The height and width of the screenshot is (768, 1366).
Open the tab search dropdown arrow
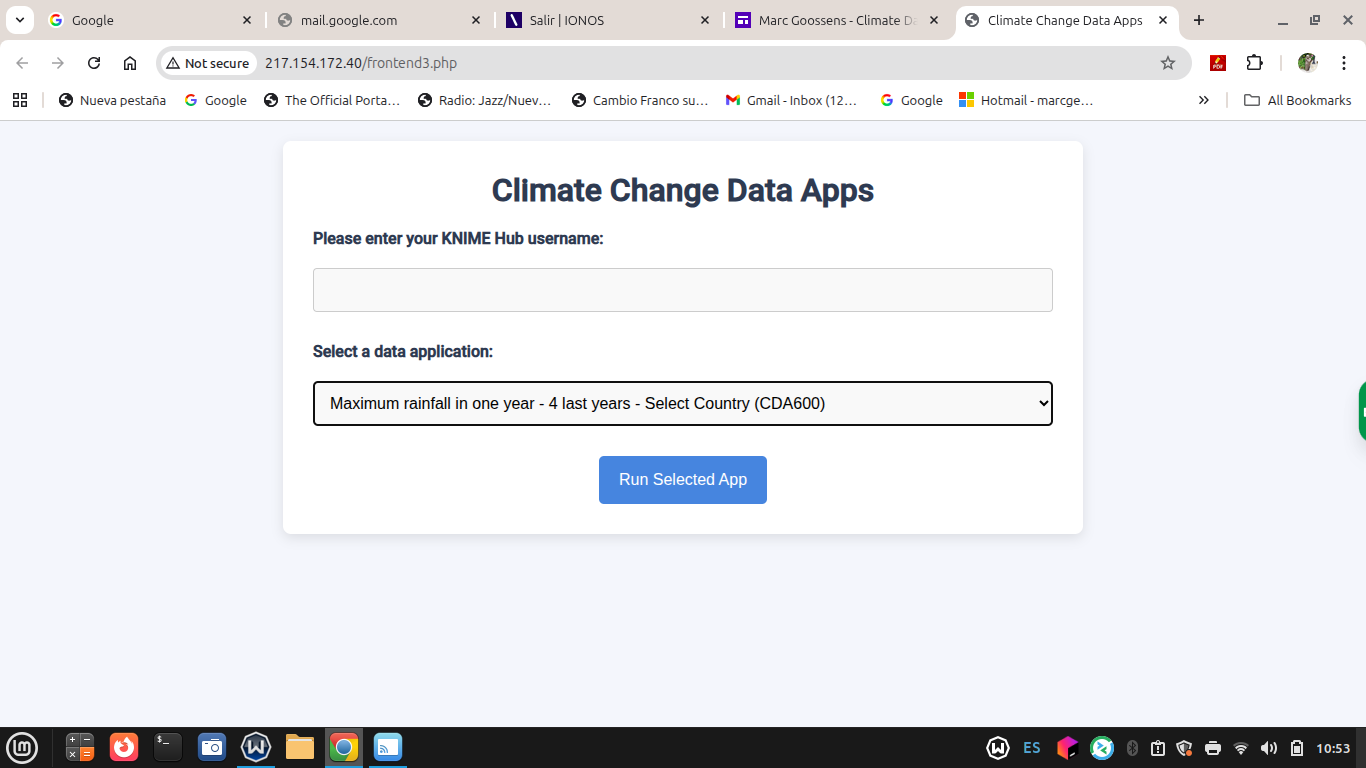[19, 20]
